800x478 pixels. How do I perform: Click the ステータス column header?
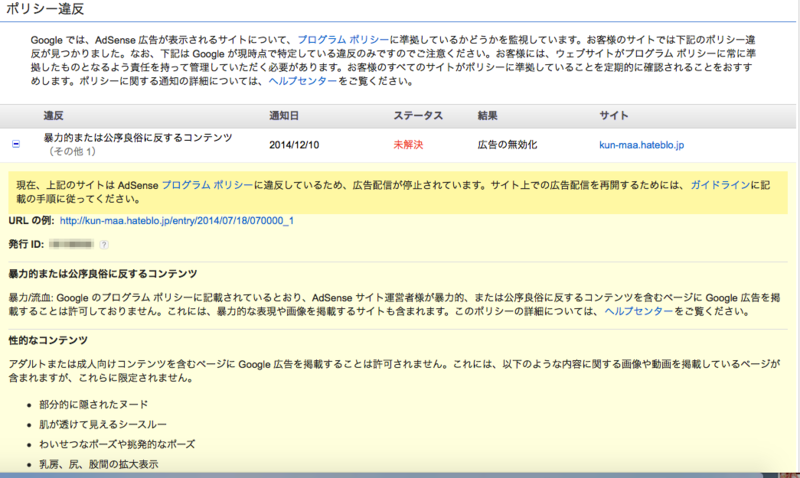[418, 116]
